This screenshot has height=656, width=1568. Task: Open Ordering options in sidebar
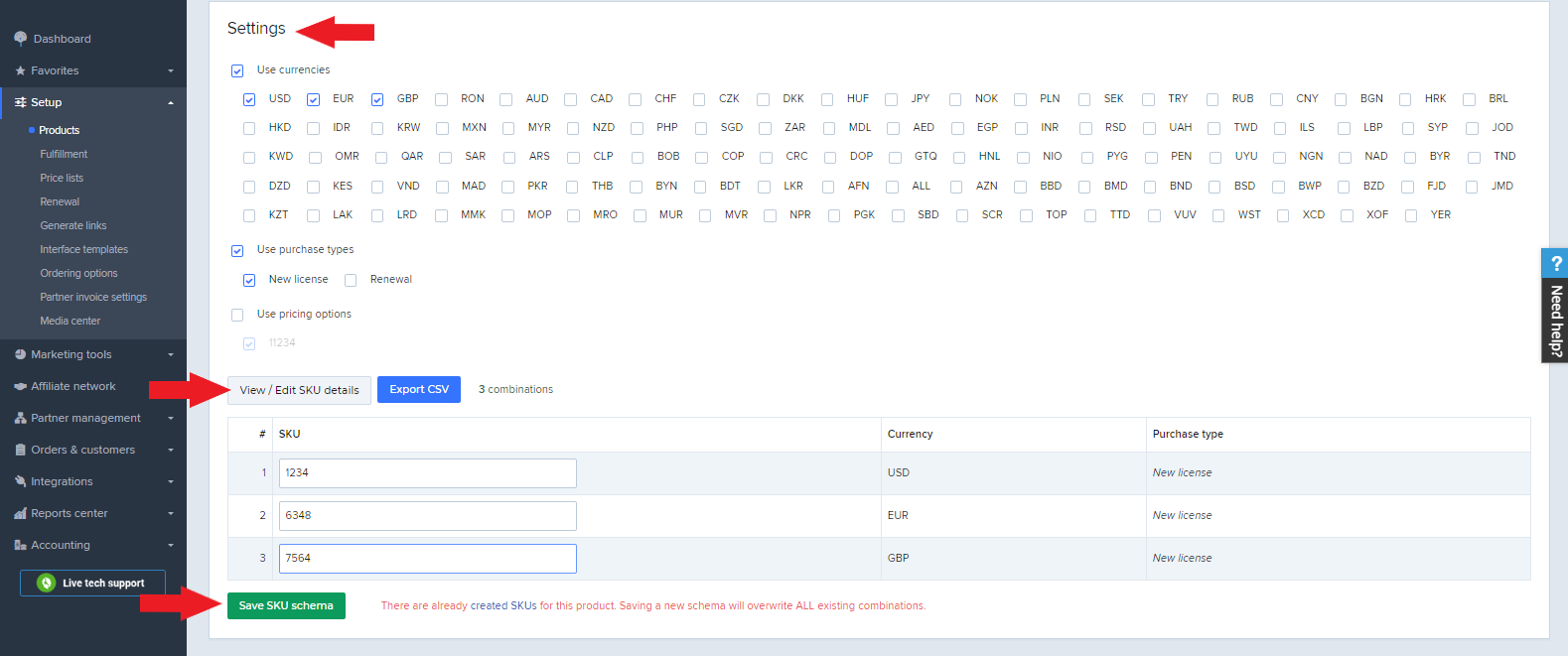click(x=78, y=273)
